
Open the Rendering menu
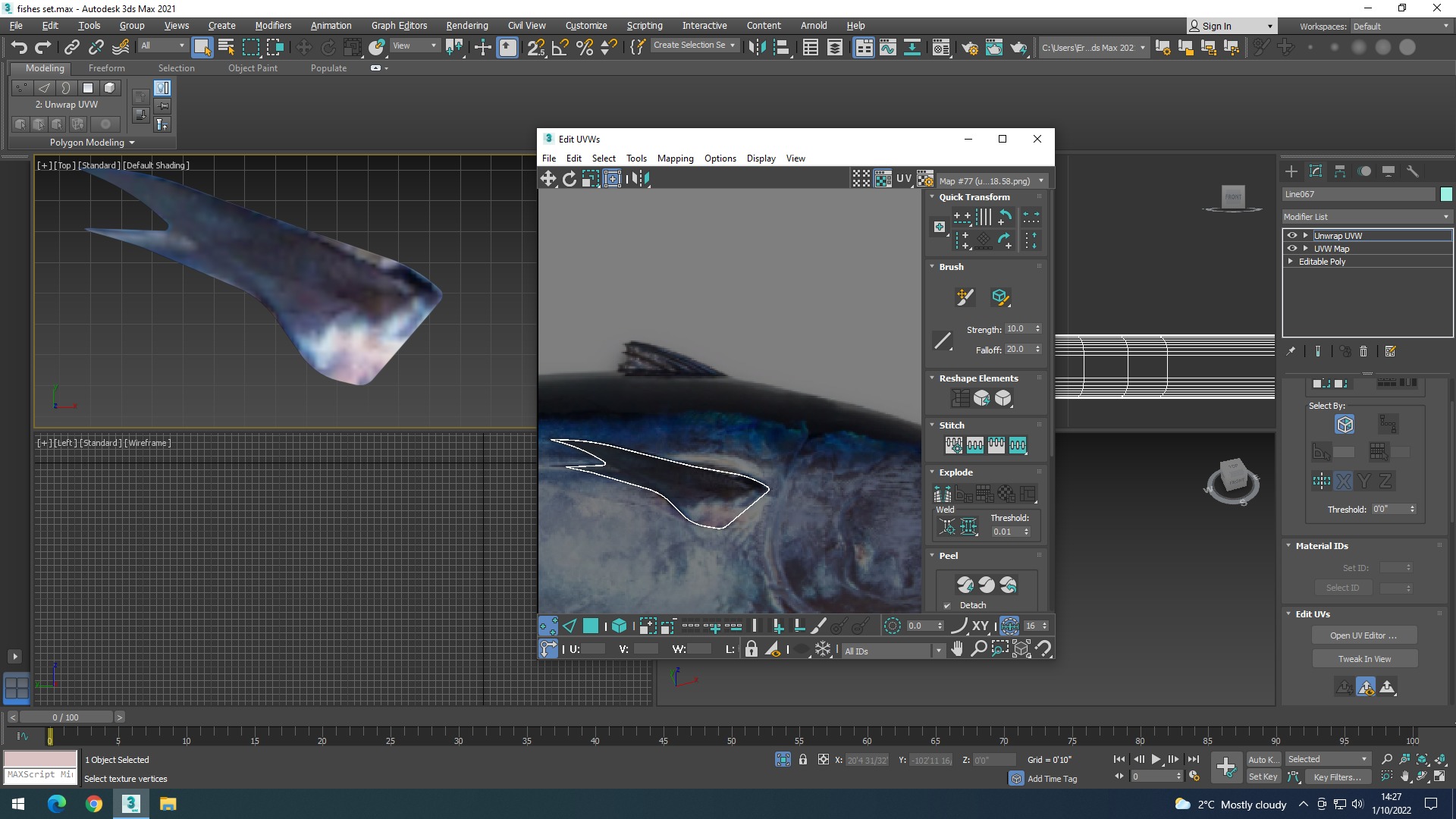(x=467, y=26)
